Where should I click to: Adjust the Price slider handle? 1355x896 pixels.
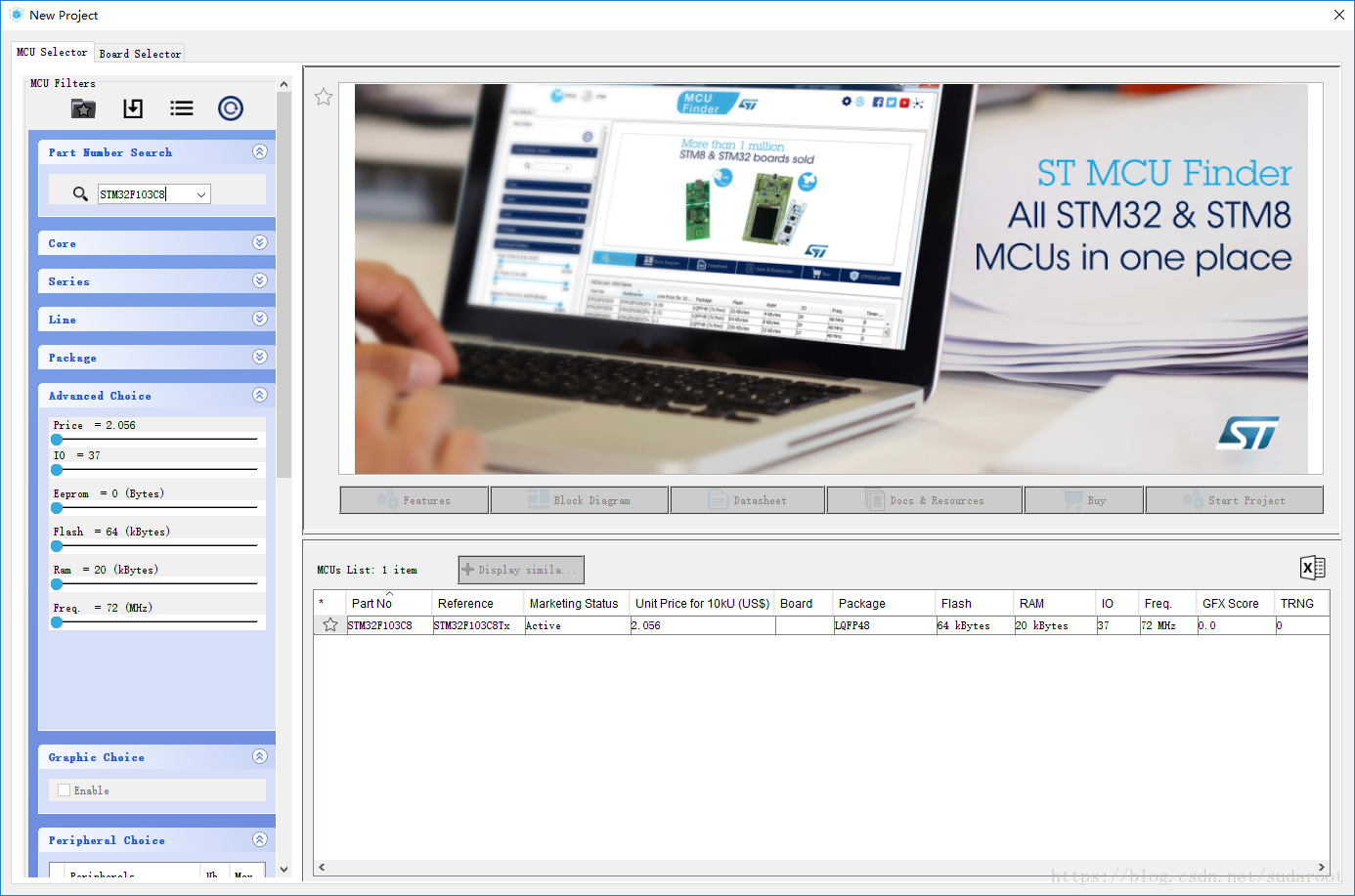57,440
